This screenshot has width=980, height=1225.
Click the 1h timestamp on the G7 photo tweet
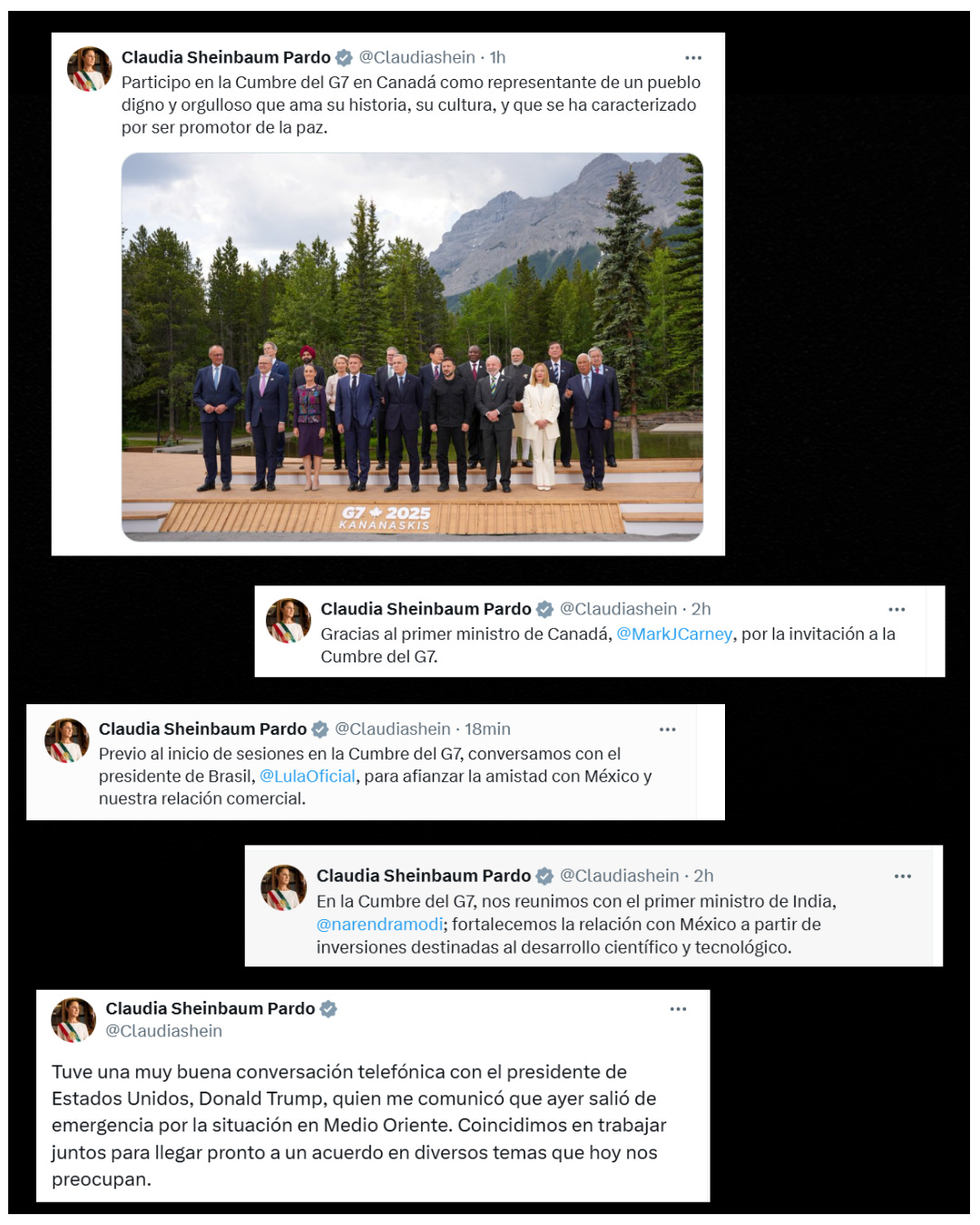pos(498,58)
